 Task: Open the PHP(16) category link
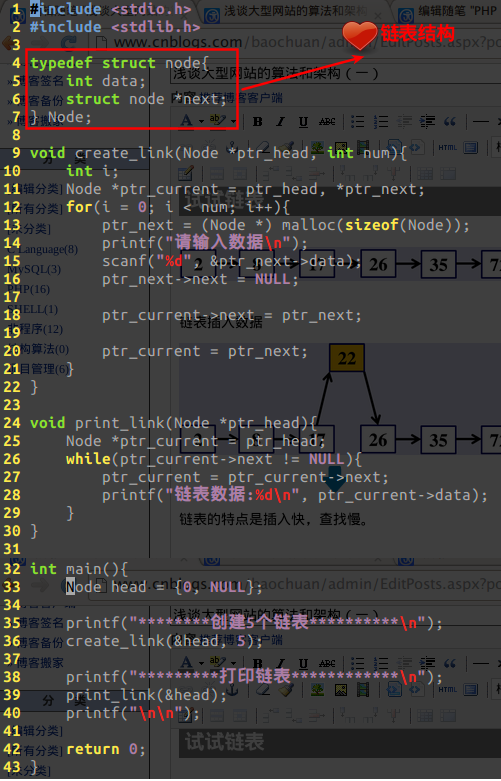tap(28, 289)
